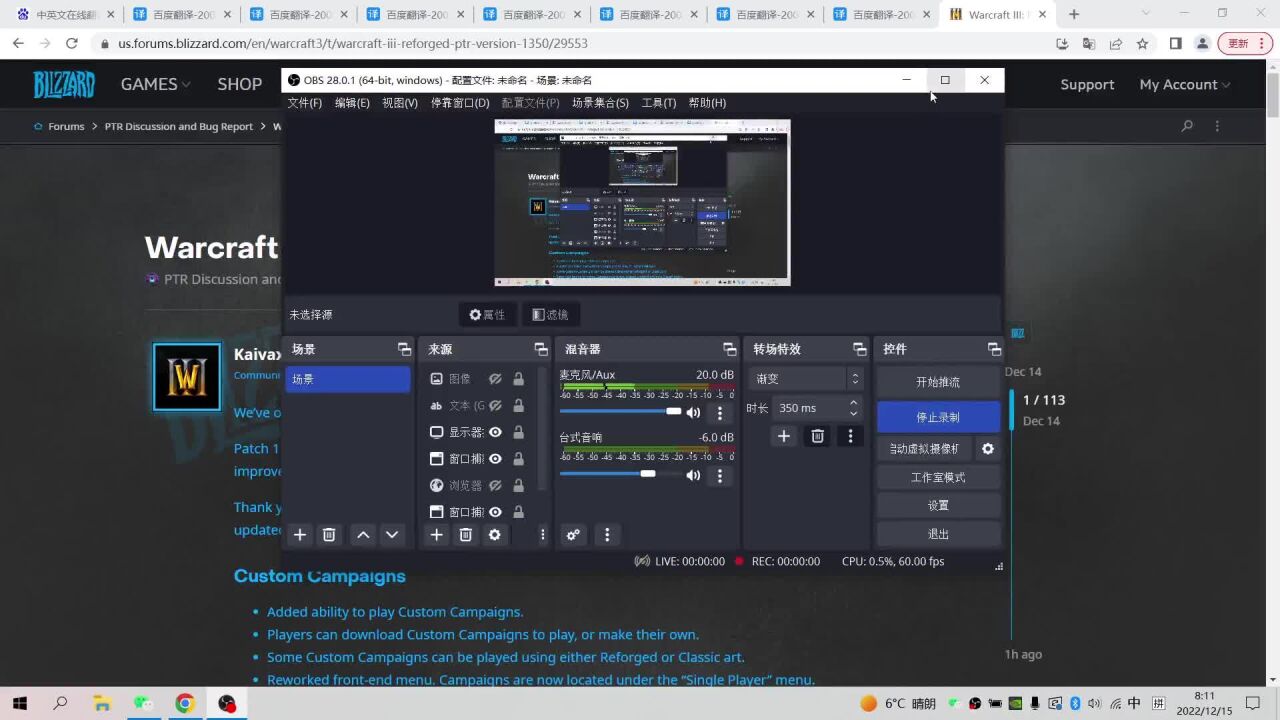This screenshot has height=720, width=1280.
Task: Expand the My Account dropdown
Action: click(x=1185, y=84)
